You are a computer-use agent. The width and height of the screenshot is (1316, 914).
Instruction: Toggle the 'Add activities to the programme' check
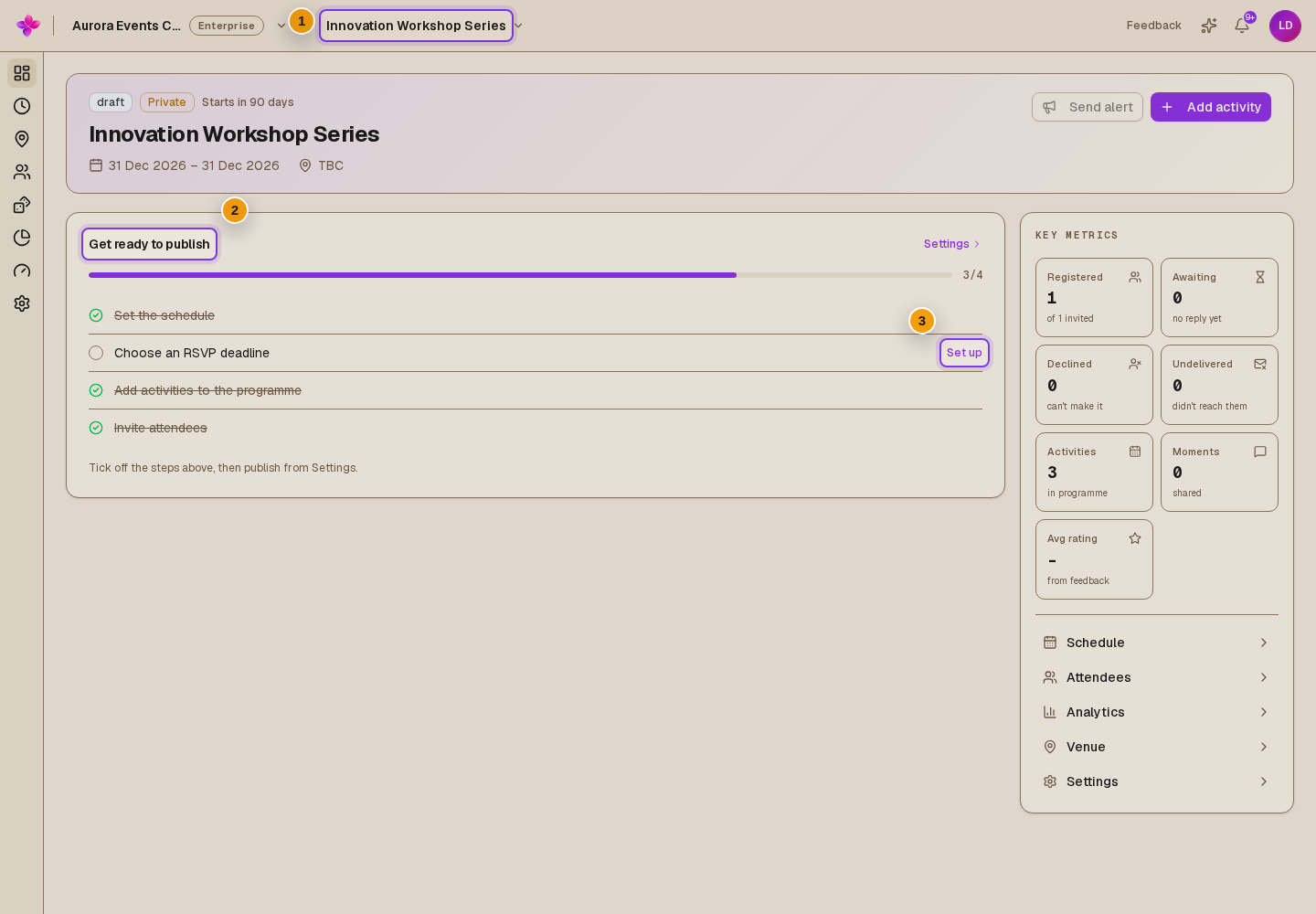pyautogui.click(x=96, y=390)
